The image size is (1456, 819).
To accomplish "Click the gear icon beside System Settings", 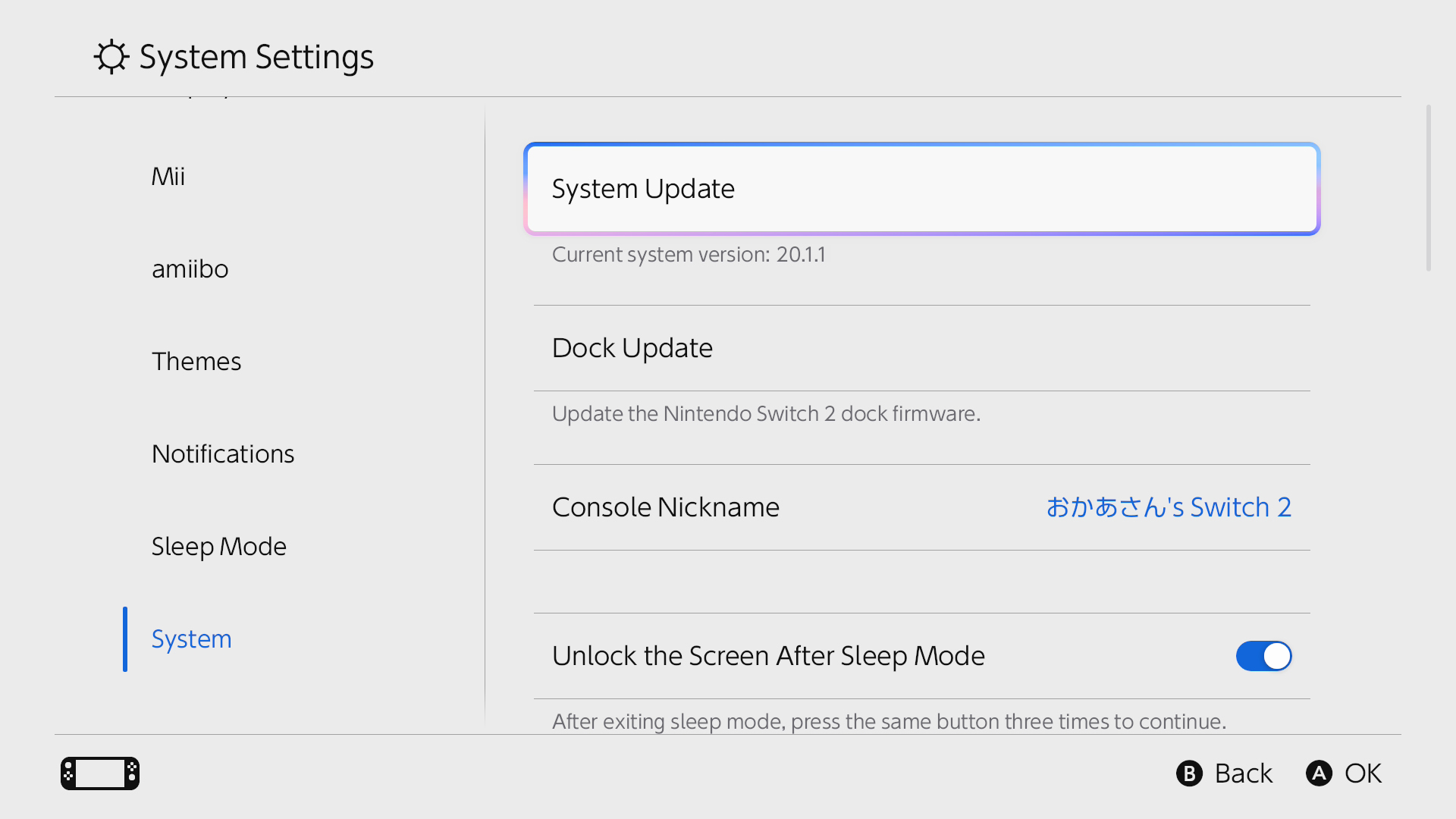I will [111, 57].
